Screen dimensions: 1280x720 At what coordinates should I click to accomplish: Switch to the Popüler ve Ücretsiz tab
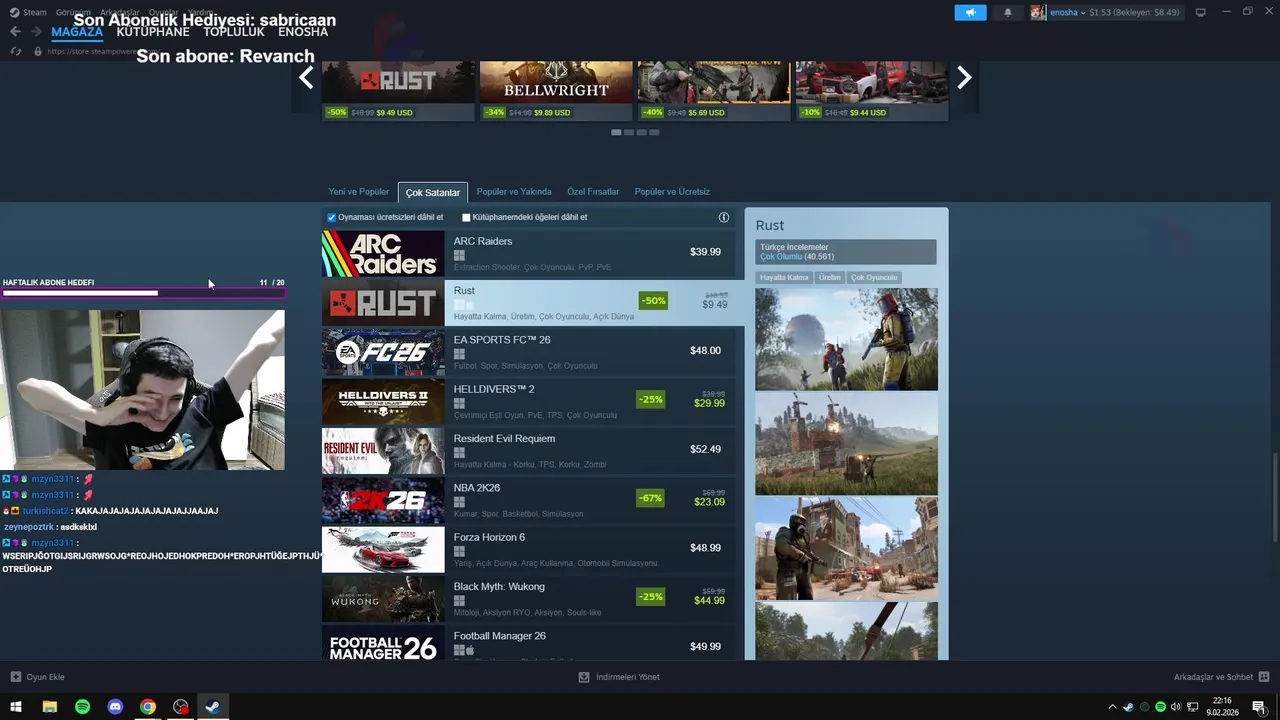[672, 192]
